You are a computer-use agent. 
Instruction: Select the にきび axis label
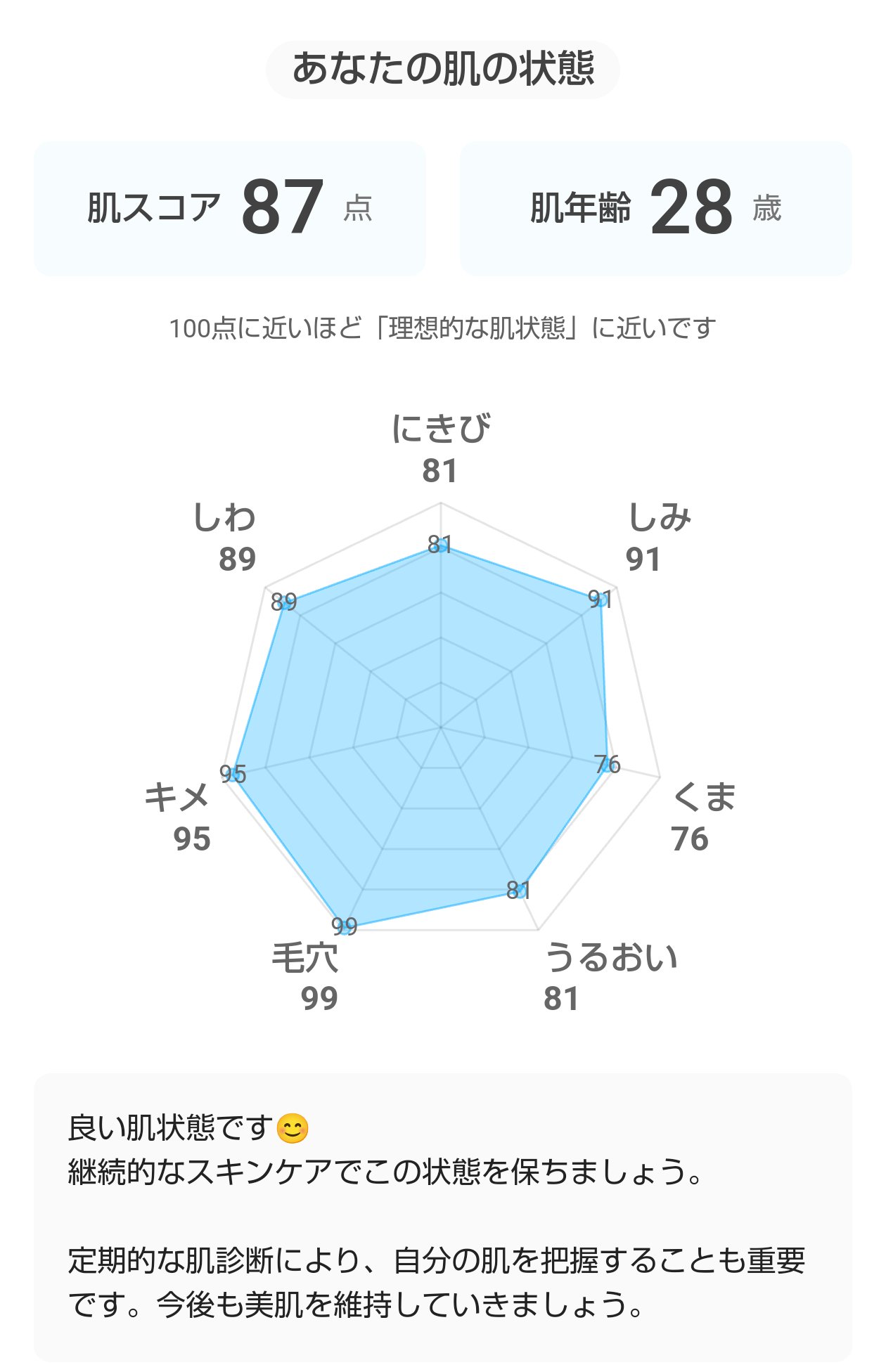point(441,429)
